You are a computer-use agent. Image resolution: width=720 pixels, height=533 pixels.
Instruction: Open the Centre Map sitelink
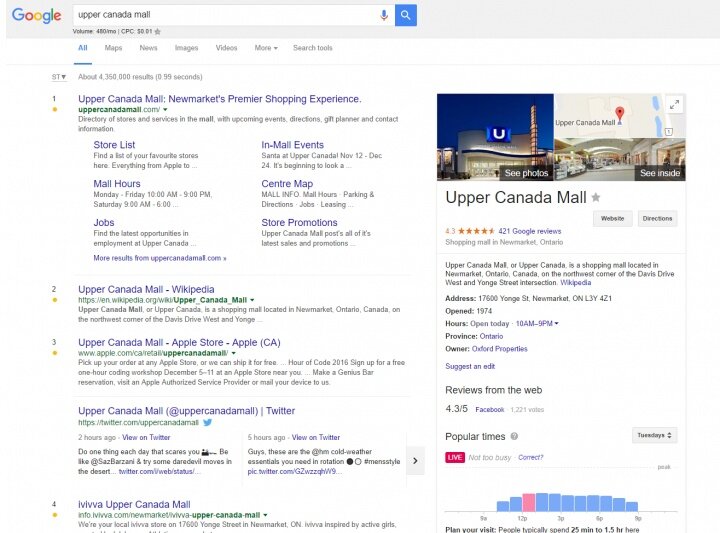click(287, 184)
